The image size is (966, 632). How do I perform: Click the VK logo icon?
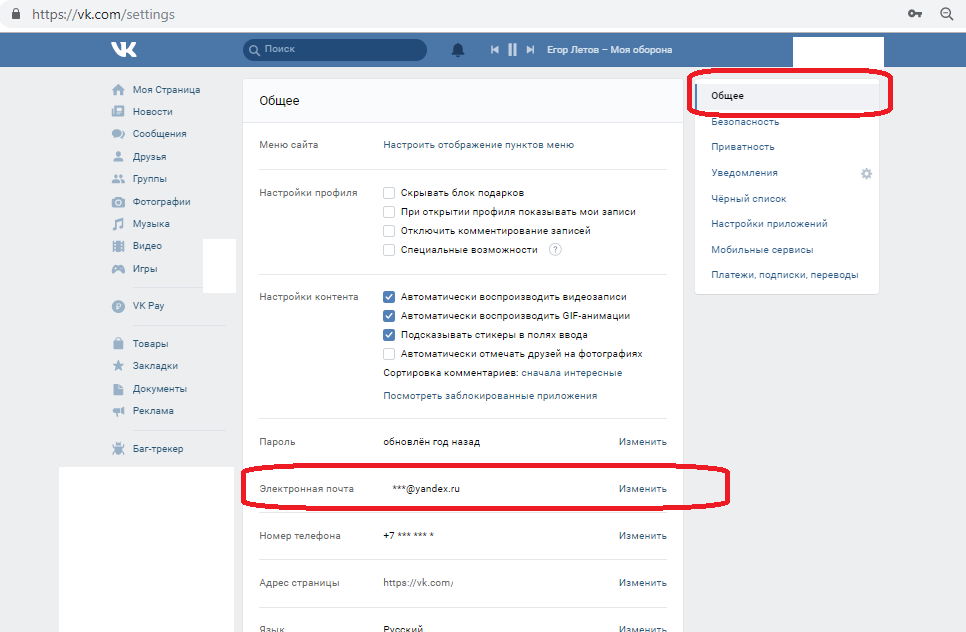point(124,49)
